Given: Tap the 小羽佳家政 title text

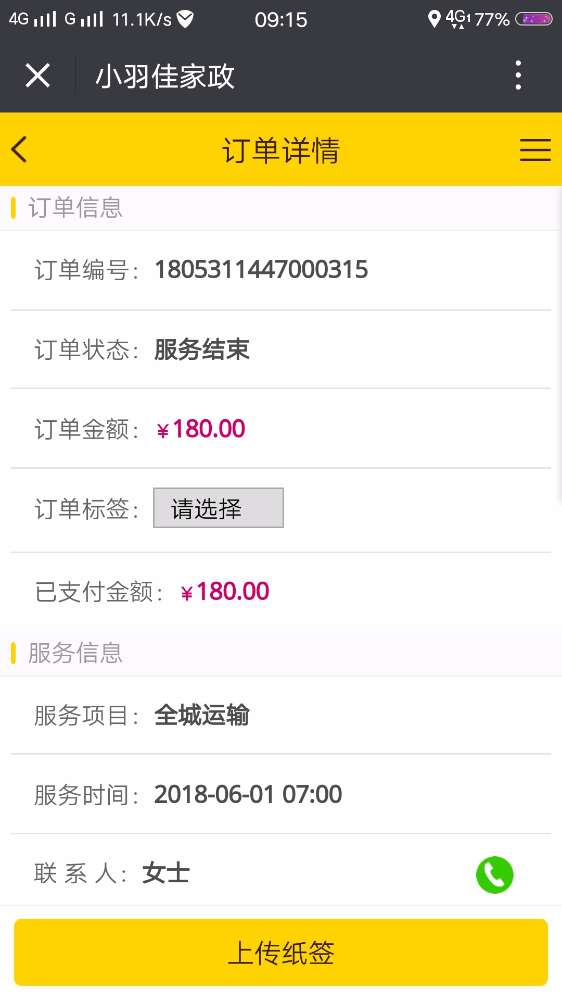Looking at the screenshot, I should [x=165, y=77].
